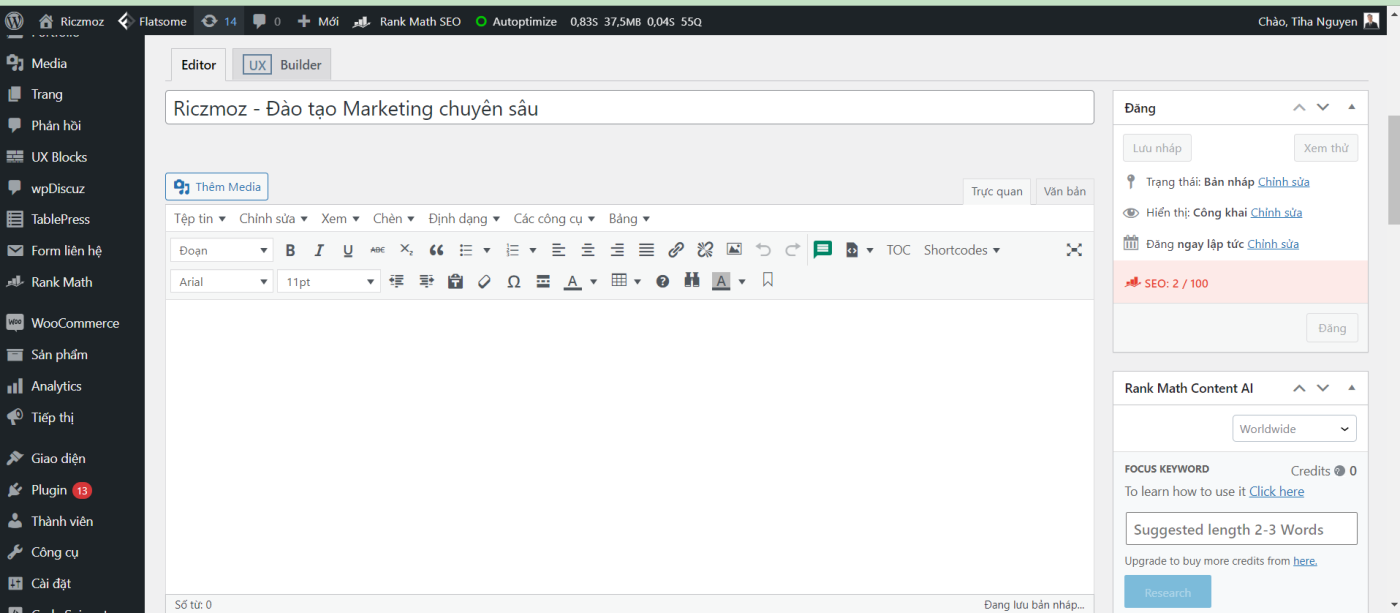Click Xem thử preview button
Screen dimensions: 1400x613
[x=1326, y=148]
